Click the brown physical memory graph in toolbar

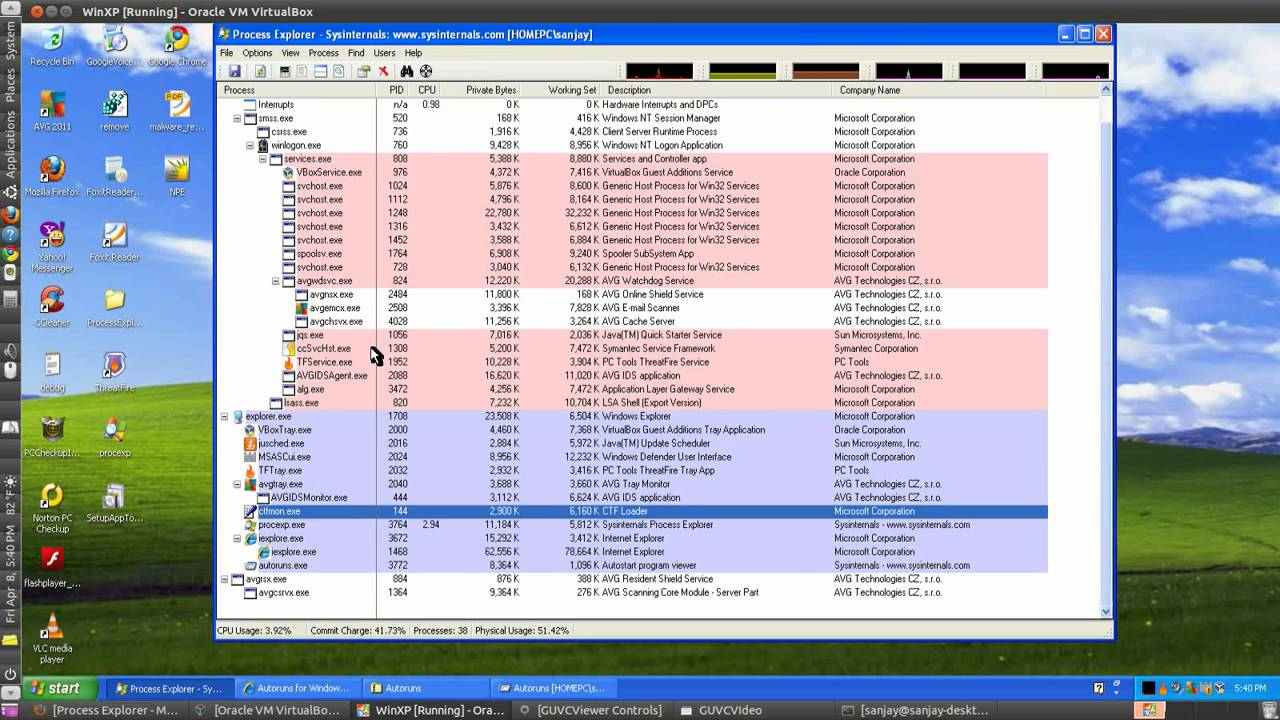coord(826,71)
